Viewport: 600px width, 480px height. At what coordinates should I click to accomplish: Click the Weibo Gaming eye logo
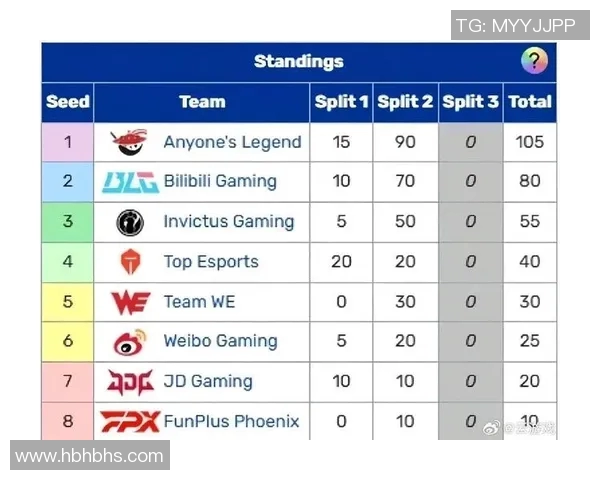(130, 342)
